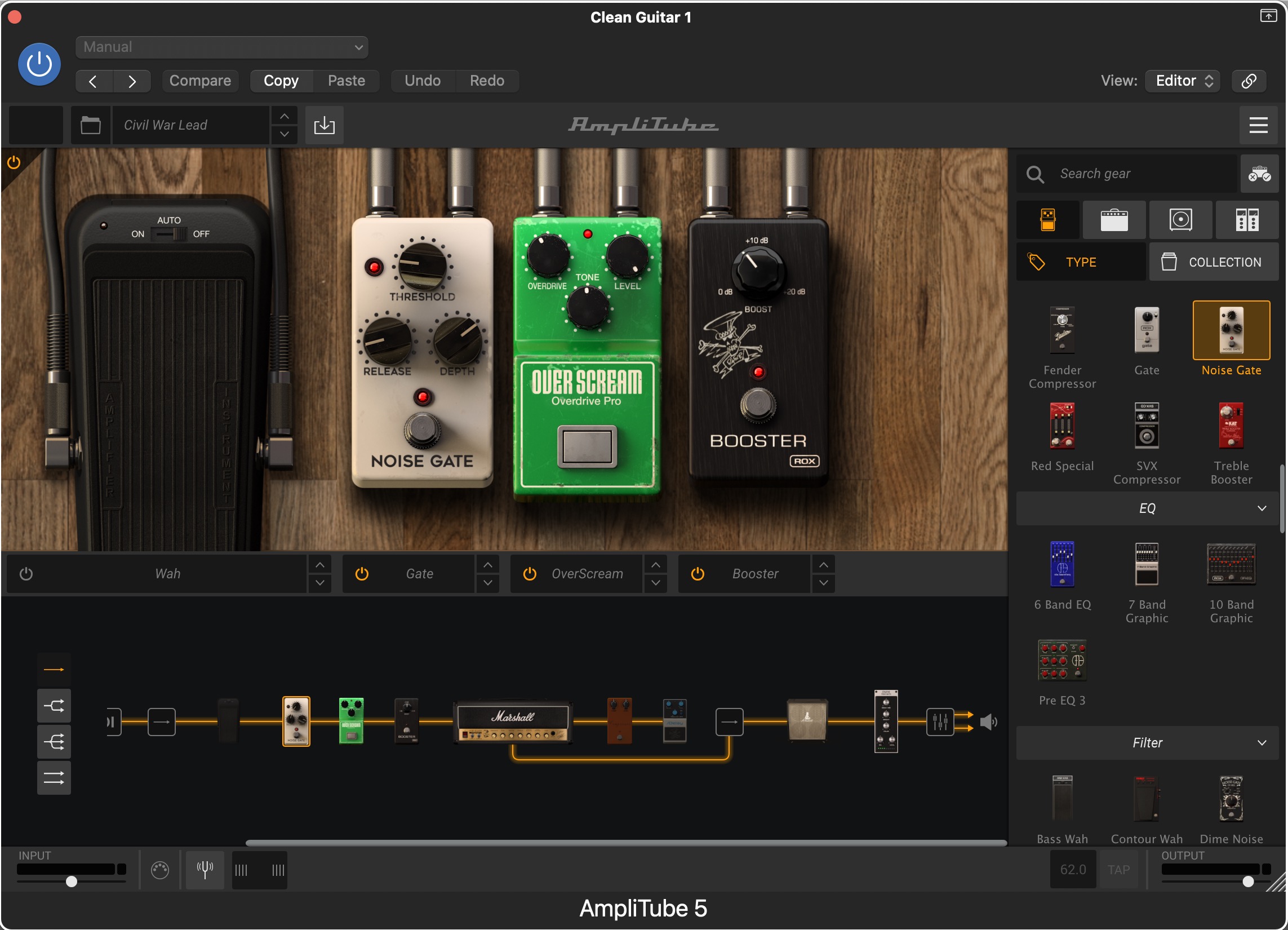Select the green OverScream in chain

351,721
